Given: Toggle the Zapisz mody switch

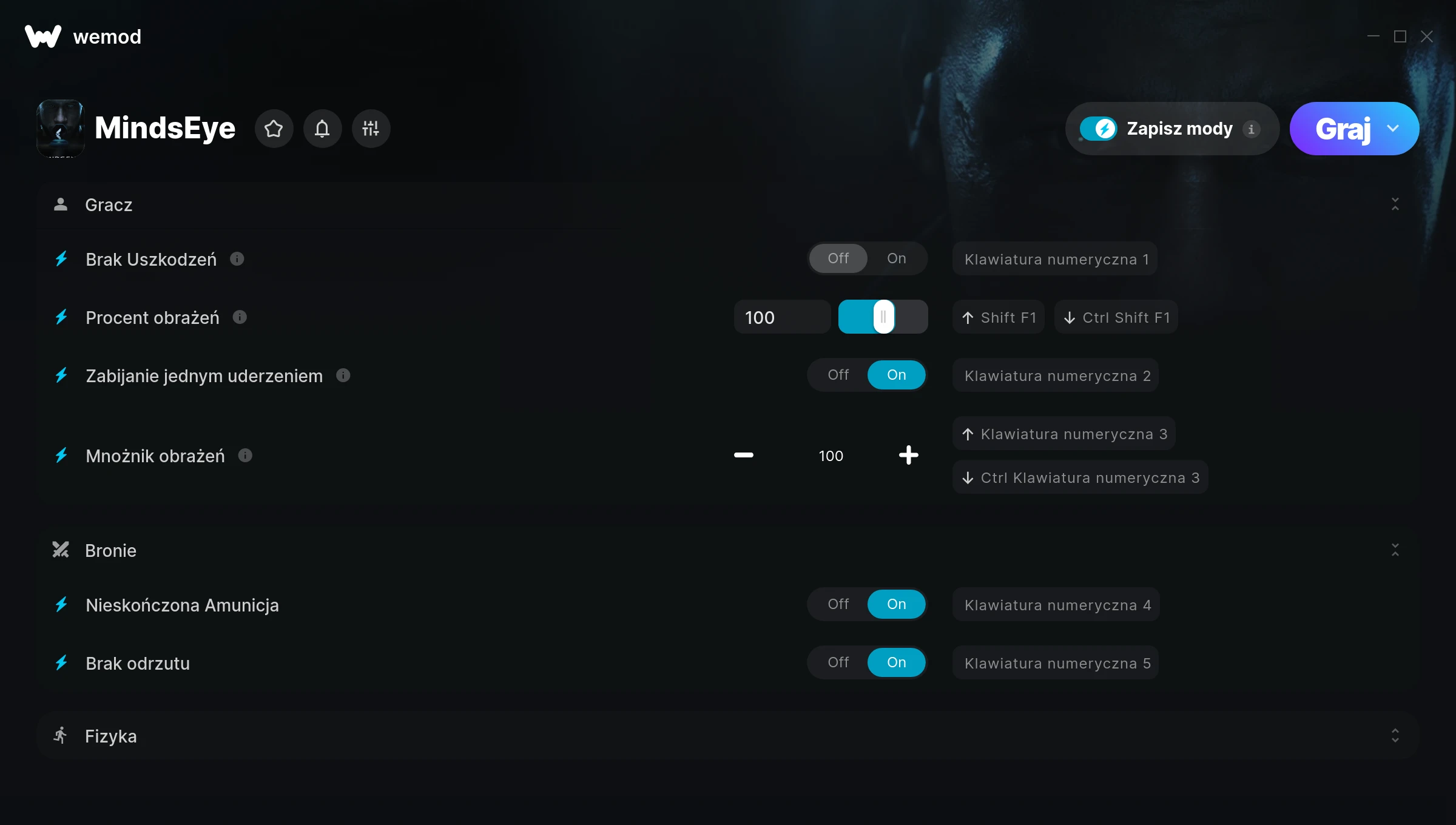Looking at the screenshot, I should (1098, 129).
